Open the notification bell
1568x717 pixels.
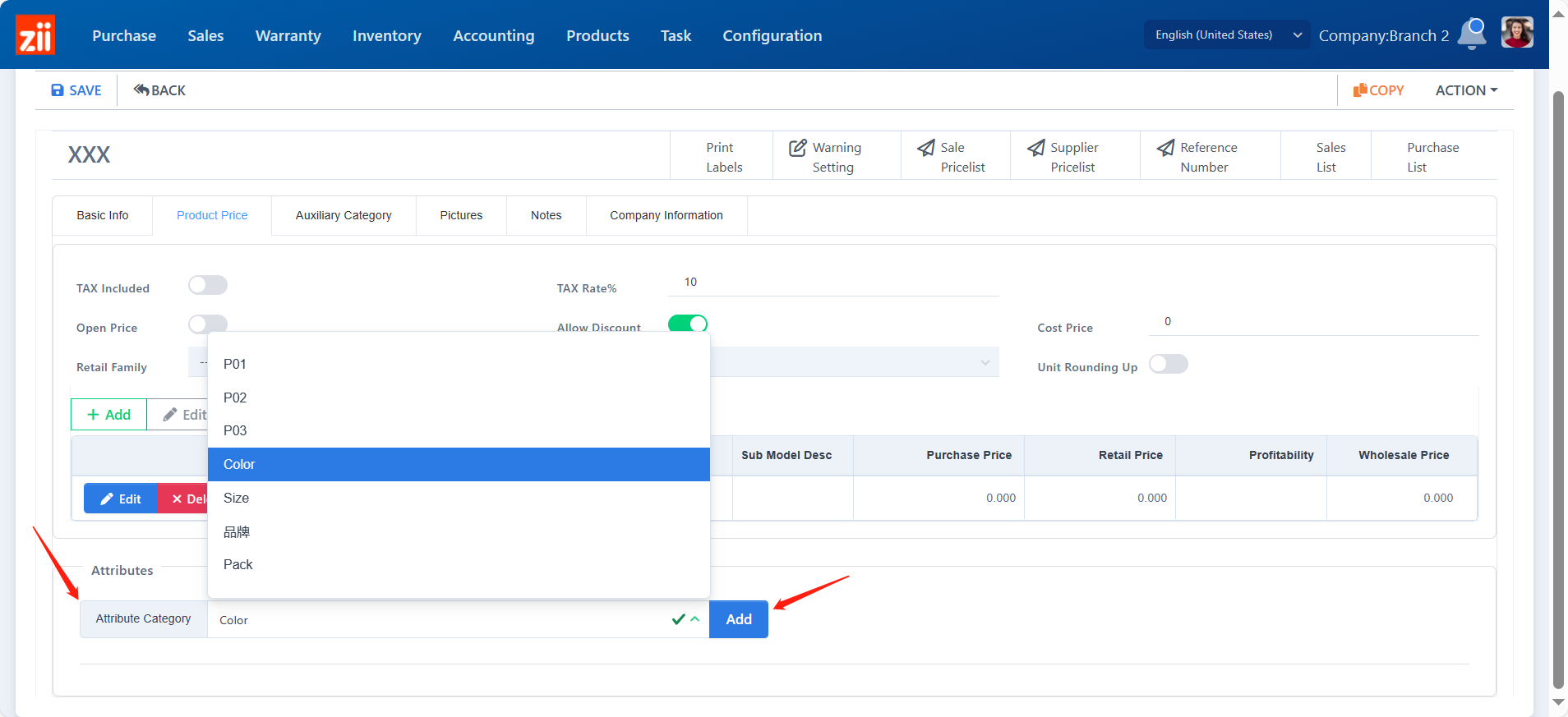pyautogui.click(x=1472, y=34)
